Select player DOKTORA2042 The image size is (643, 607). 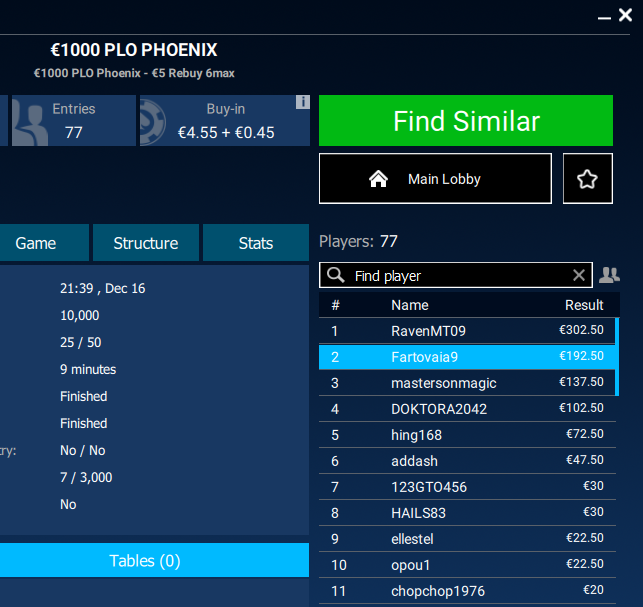(467, 408)
